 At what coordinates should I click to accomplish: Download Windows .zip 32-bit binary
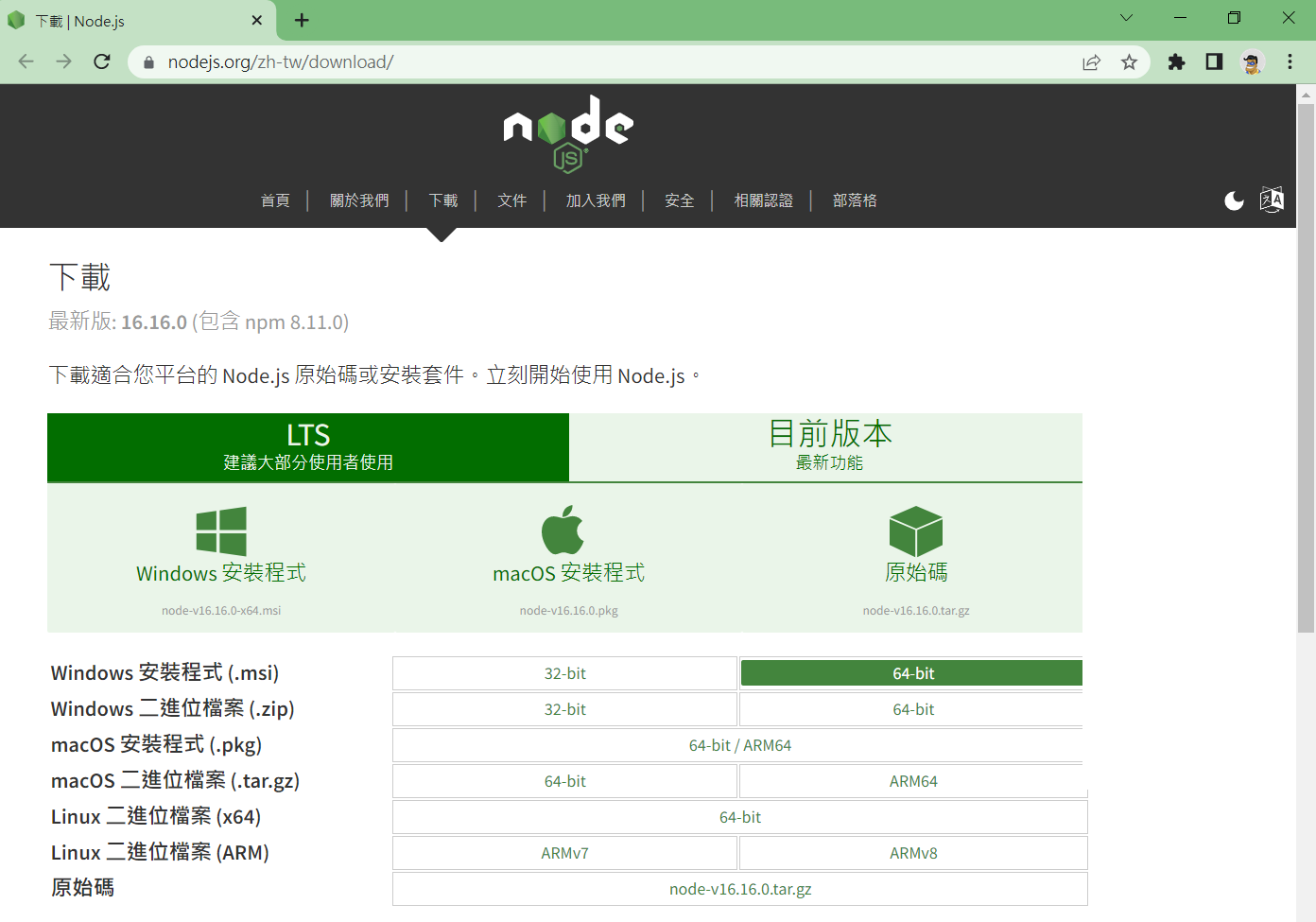pyautogui.click(x=564, y=709)
